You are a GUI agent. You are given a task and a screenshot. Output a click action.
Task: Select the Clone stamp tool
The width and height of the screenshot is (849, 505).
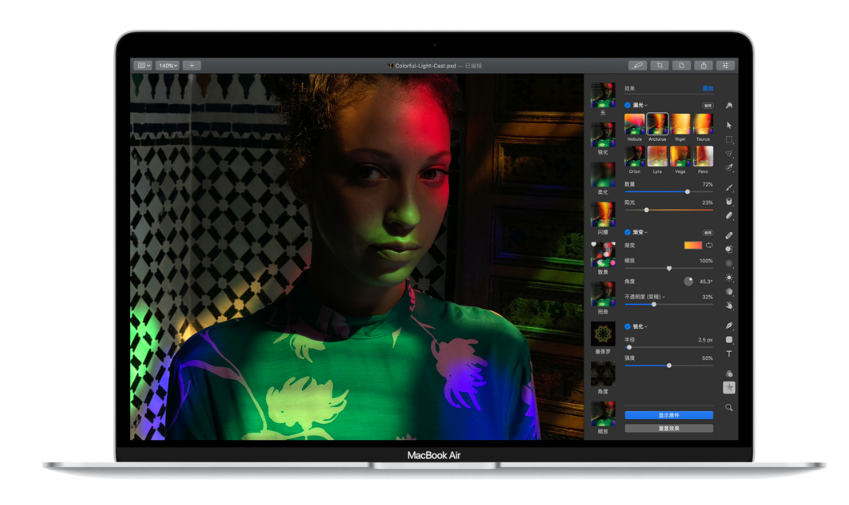[x=729, y=249]
